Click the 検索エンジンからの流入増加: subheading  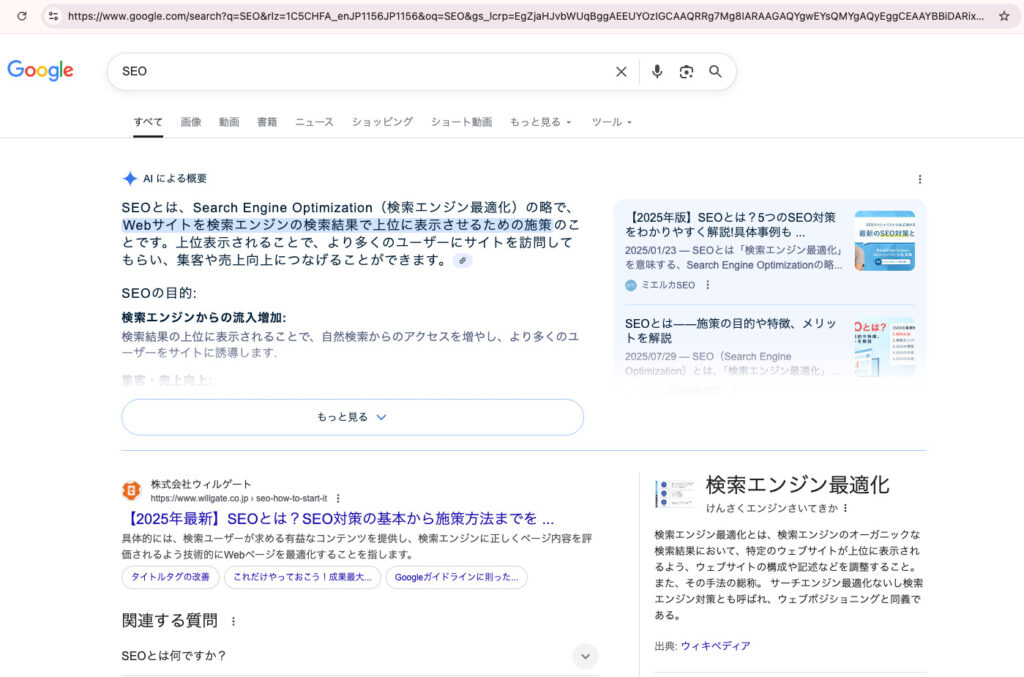(x=204, y=318)
